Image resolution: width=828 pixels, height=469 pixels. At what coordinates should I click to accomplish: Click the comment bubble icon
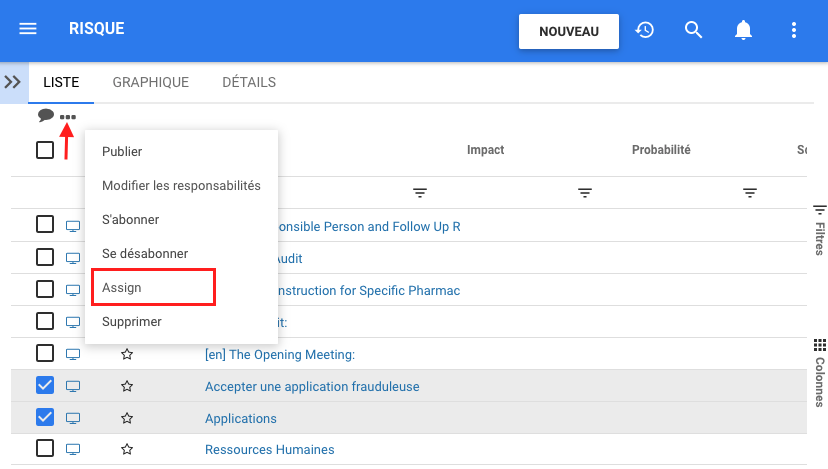(46, 115)
